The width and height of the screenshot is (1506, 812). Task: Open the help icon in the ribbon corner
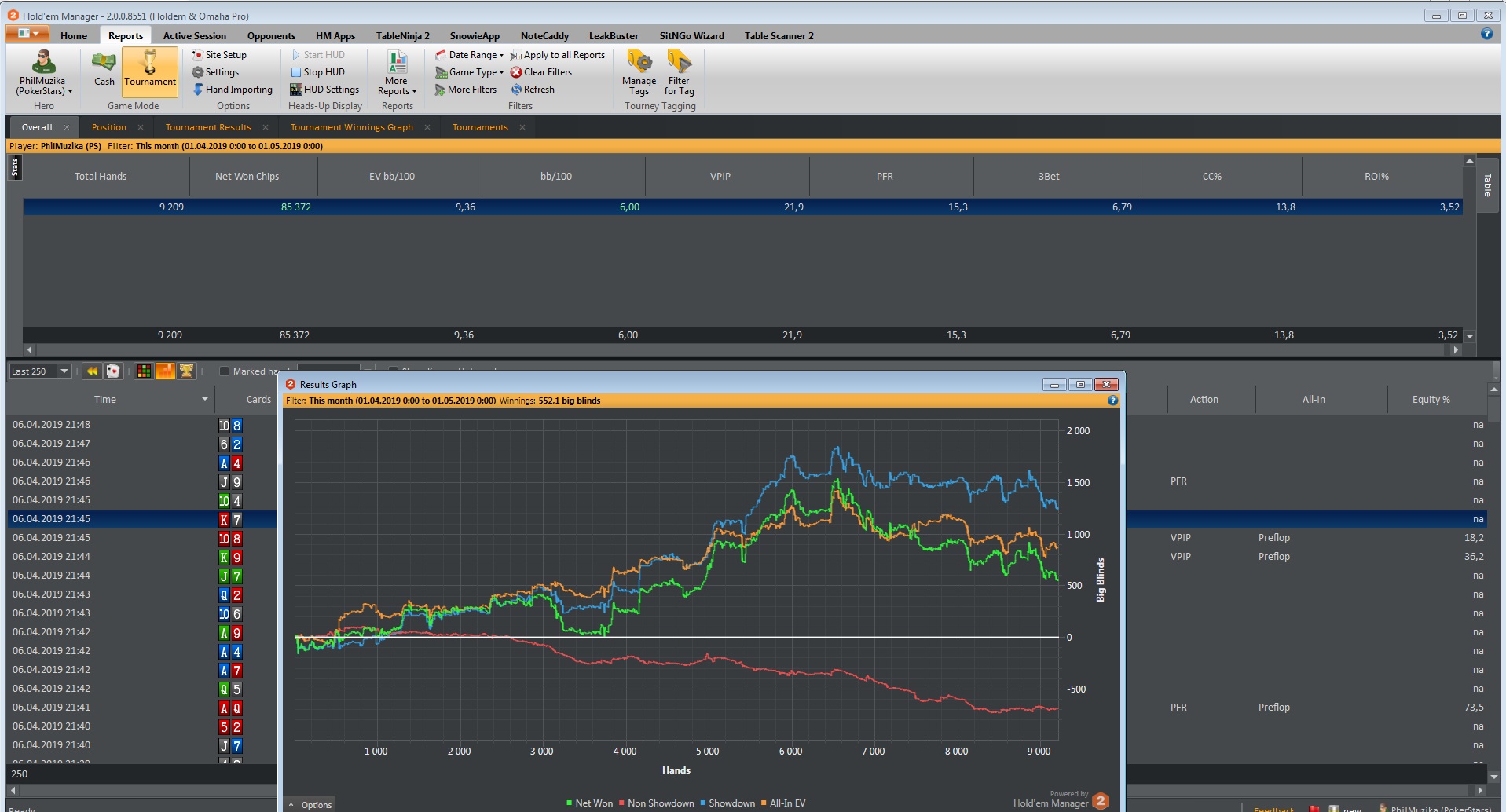[x=1486, y=34]
